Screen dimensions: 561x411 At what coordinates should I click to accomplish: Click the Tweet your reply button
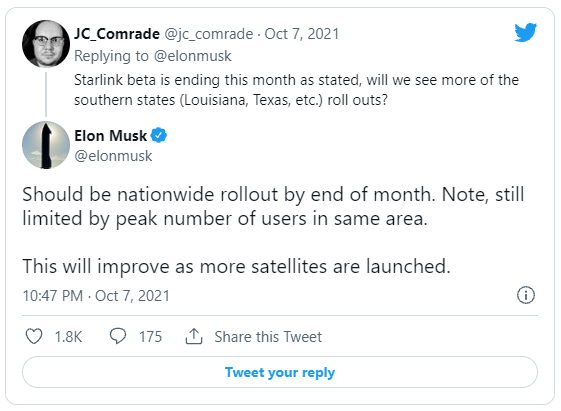pyautogui.click(x=280, y=372)
